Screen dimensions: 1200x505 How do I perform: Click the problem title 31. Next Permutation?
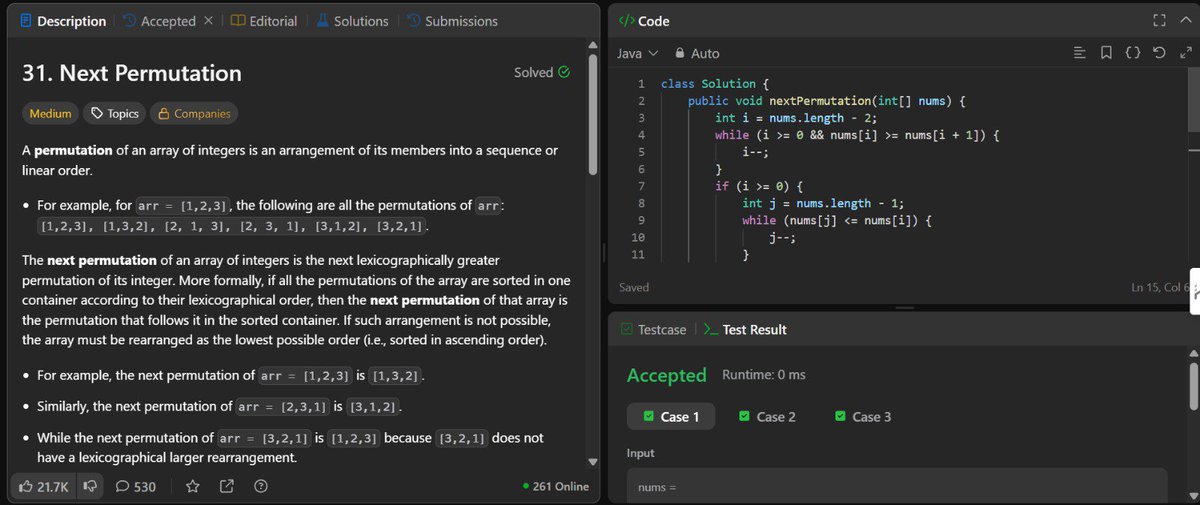point(132,73)
